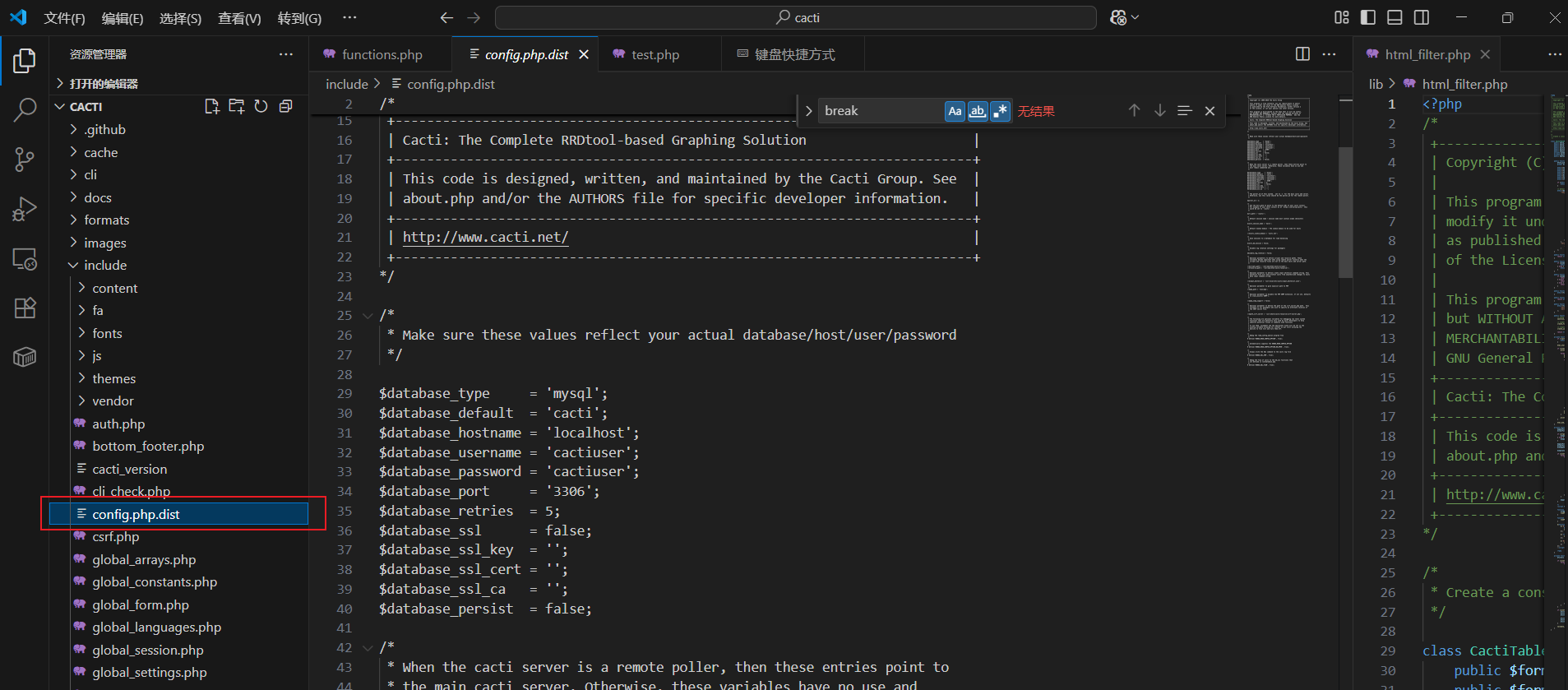1568x690 pixels.
Task: Click the New File icon in the CACTI header
Action: 211,106
